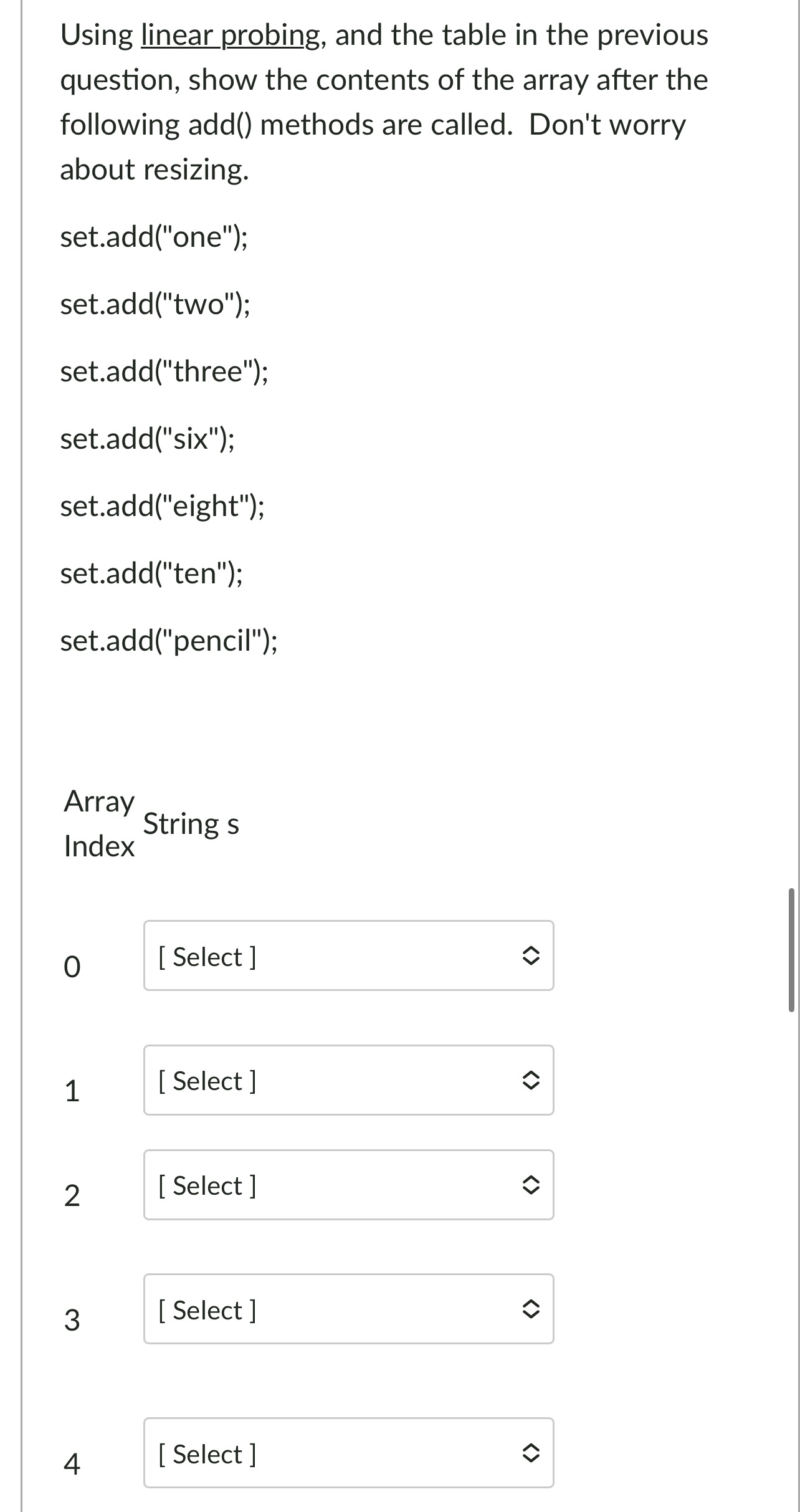This screenshot has width=800, height=1512.
Task: Open the dropdown for array index 0
Action: [348, 956]
